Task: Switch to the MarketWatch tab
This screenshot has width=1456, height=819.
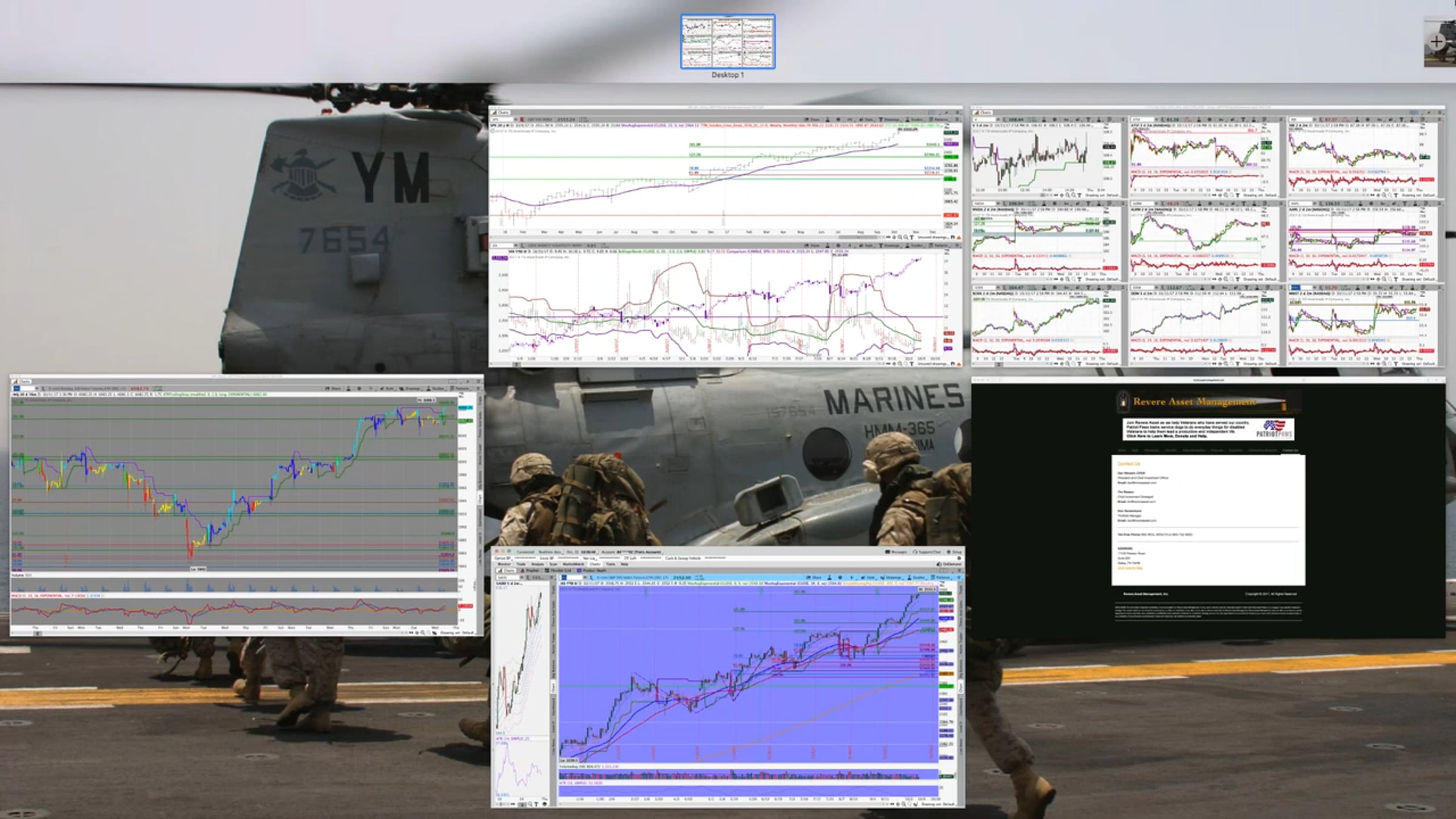Action: (573, 564)
